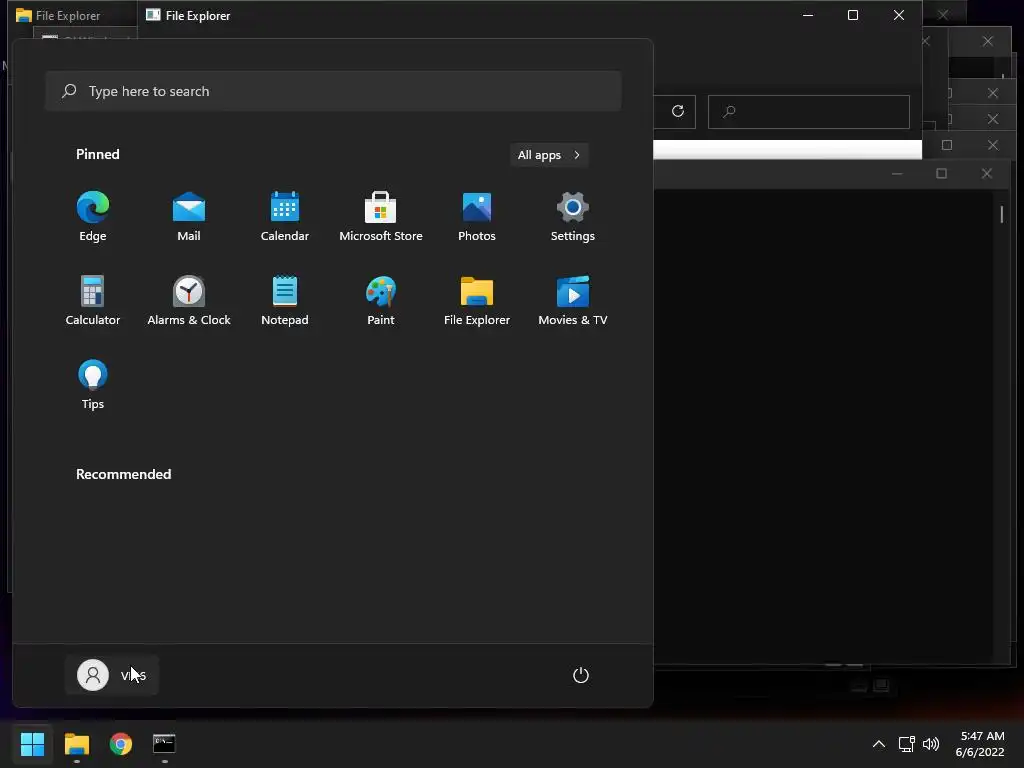Open the volume tray icon
Viewport: 1024px width, 768px height.
[x=931, y=744]
